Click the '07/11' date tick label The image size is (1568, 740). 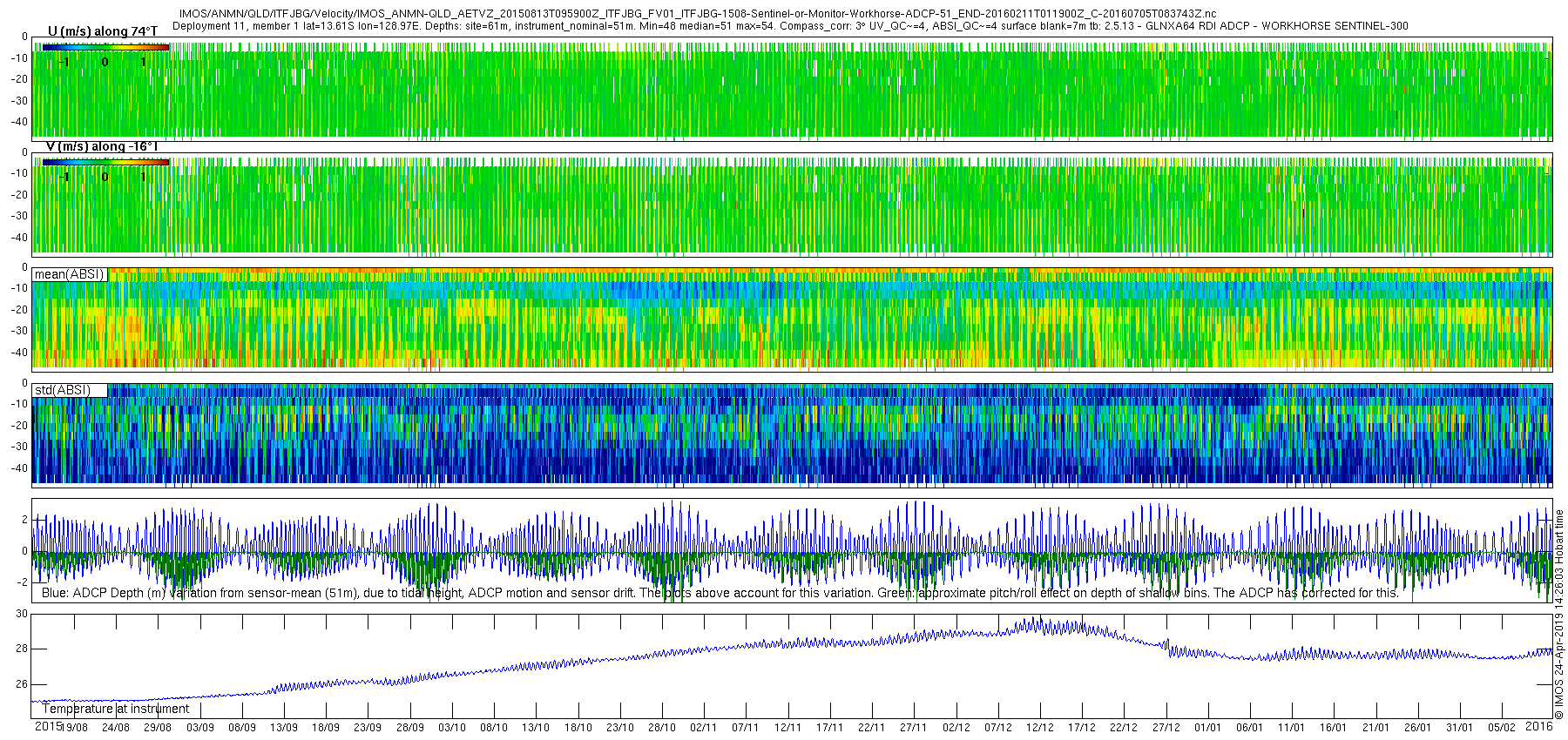click(x=746, y=728)
